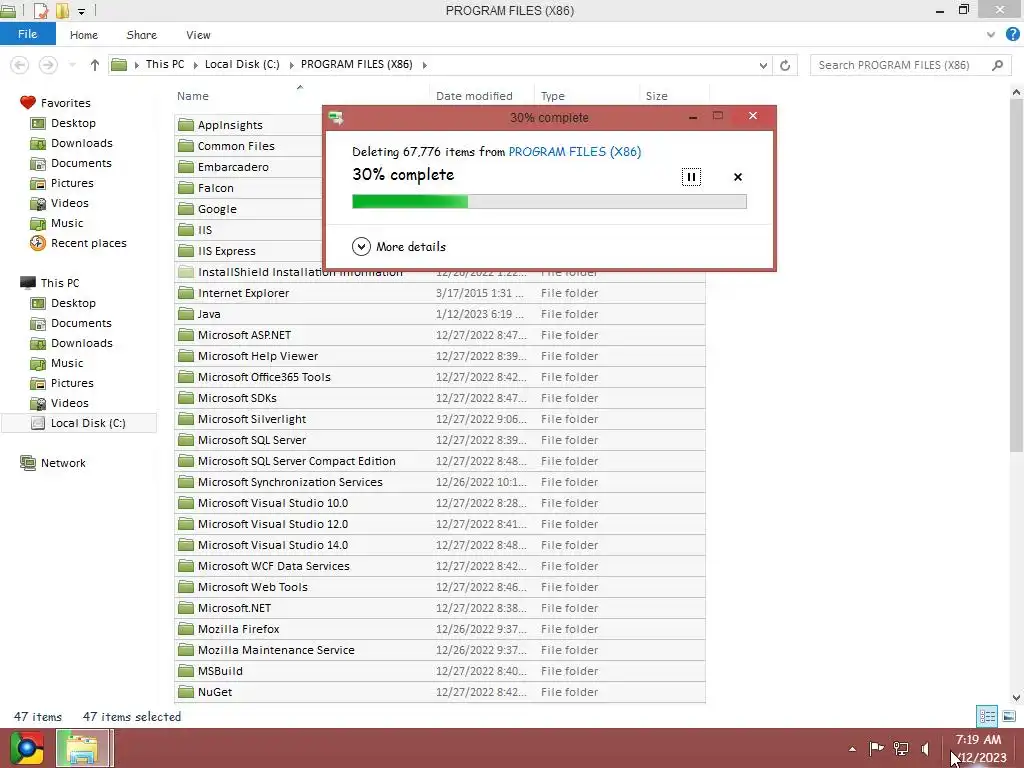Click Local Disk (C:) in address breadcrumb
This screenshot has width=1024, height=768.
[x=242, y=64]
